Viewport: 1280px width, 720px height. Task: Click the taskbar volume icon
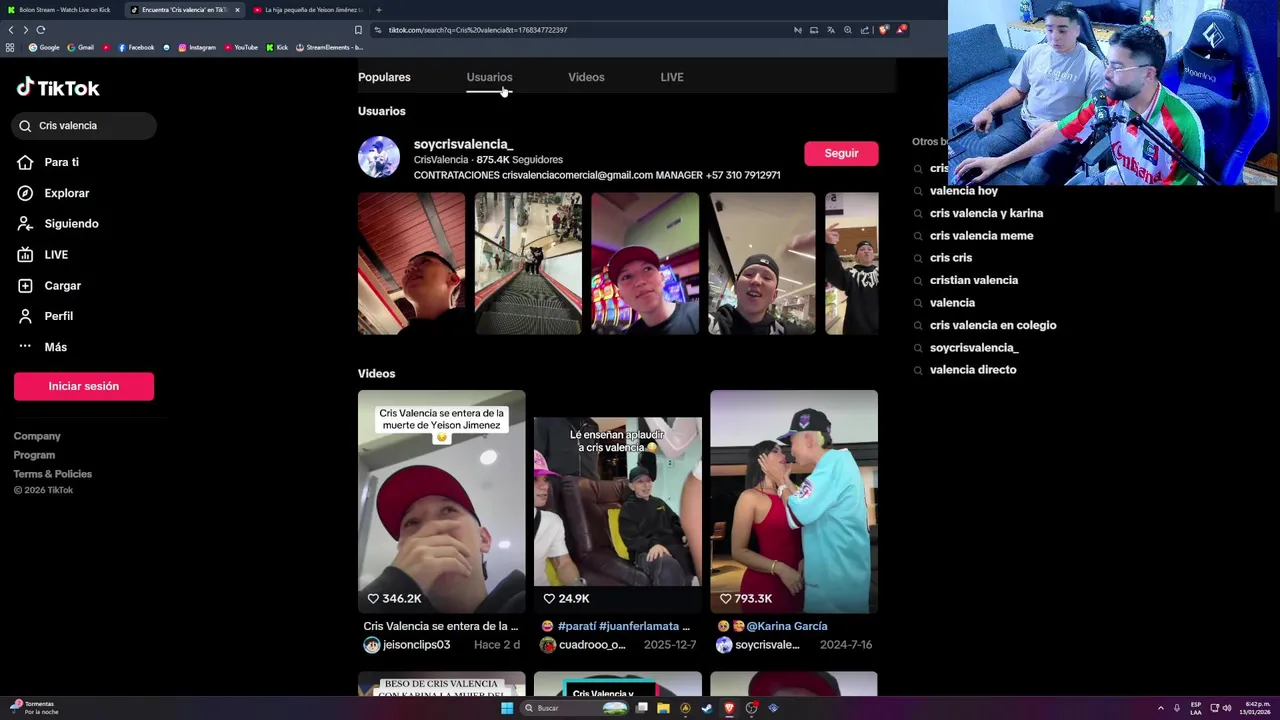[1227, 708]
